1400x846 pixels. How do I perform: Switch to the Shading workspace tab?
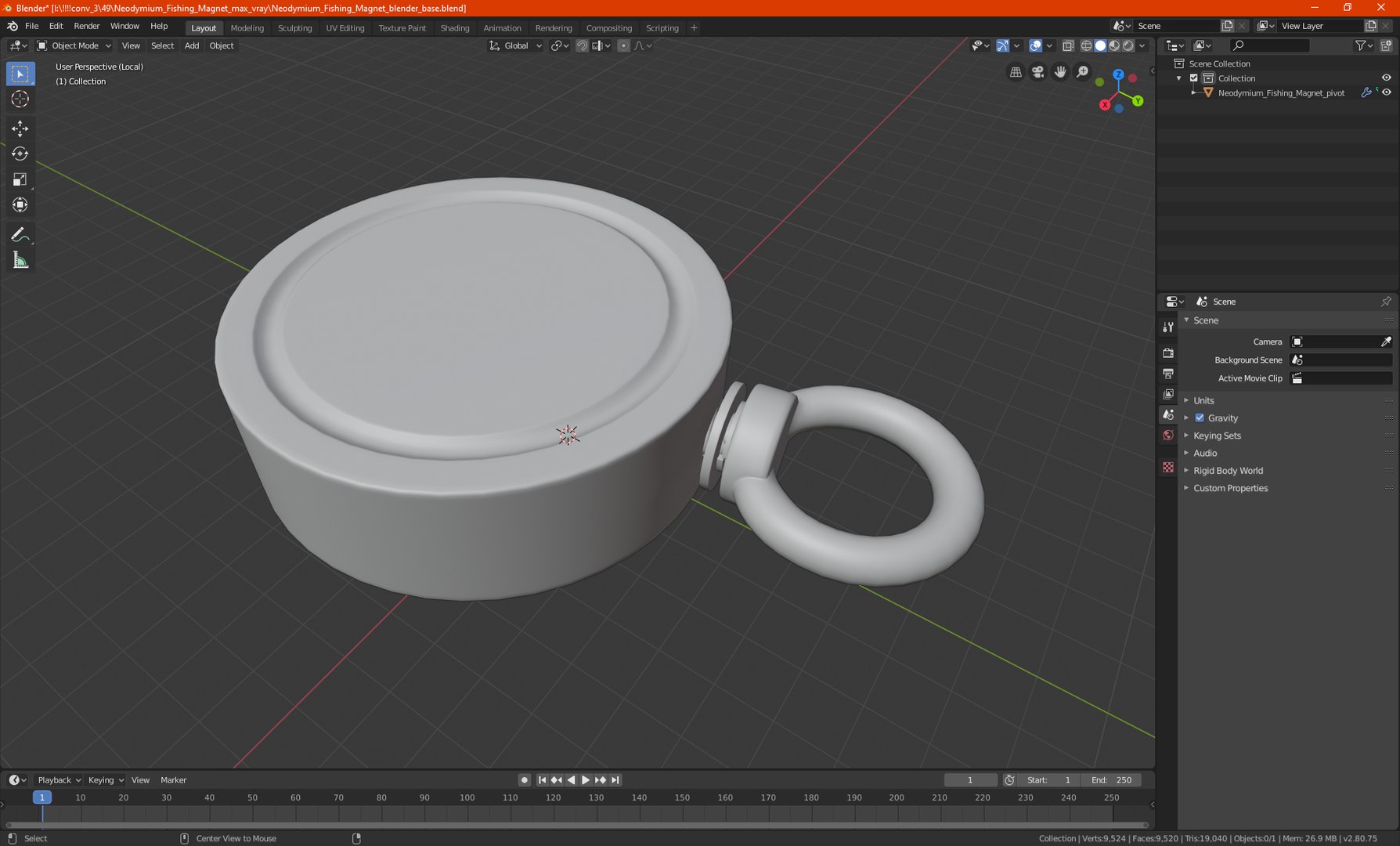pos(455,27)
